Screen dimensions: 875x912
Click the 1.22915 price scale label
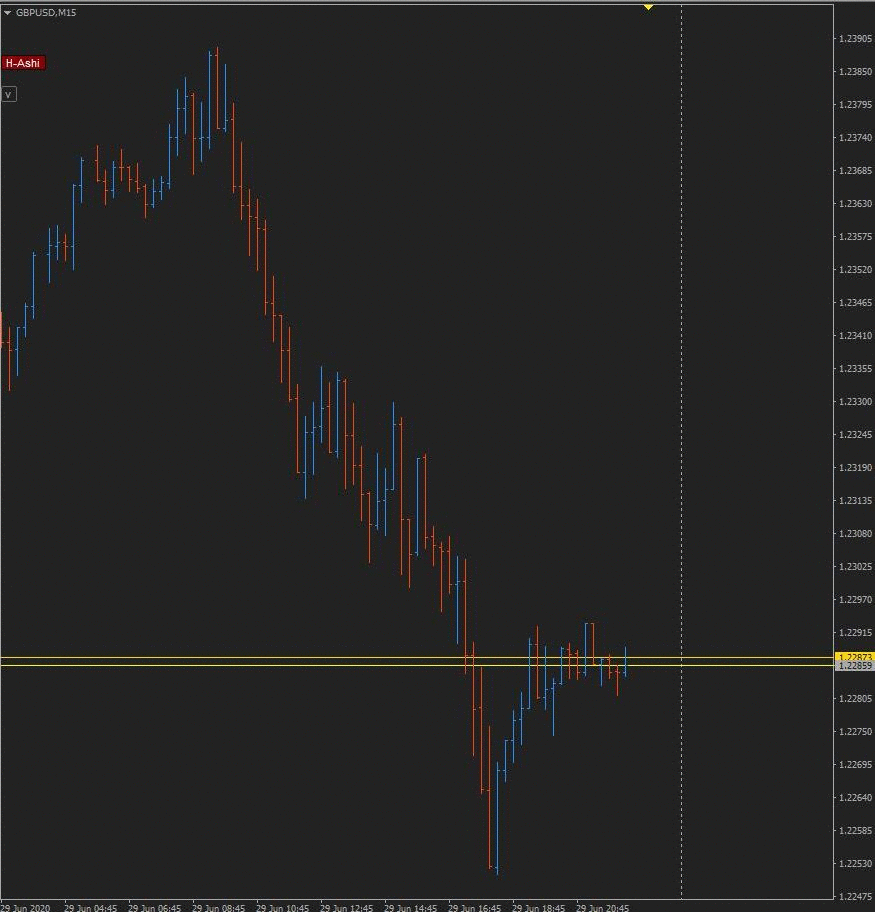click(854, 632)
